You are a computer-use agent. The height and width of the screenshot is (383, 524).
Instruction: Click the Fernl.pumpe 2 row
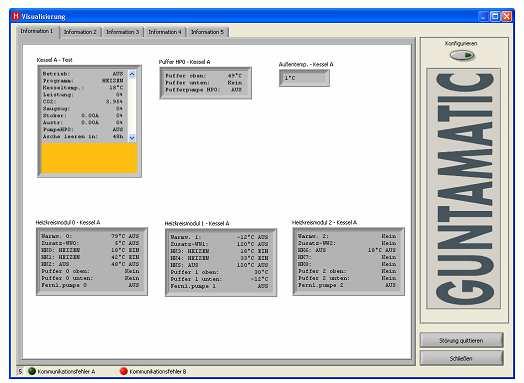tap(347, 285)
